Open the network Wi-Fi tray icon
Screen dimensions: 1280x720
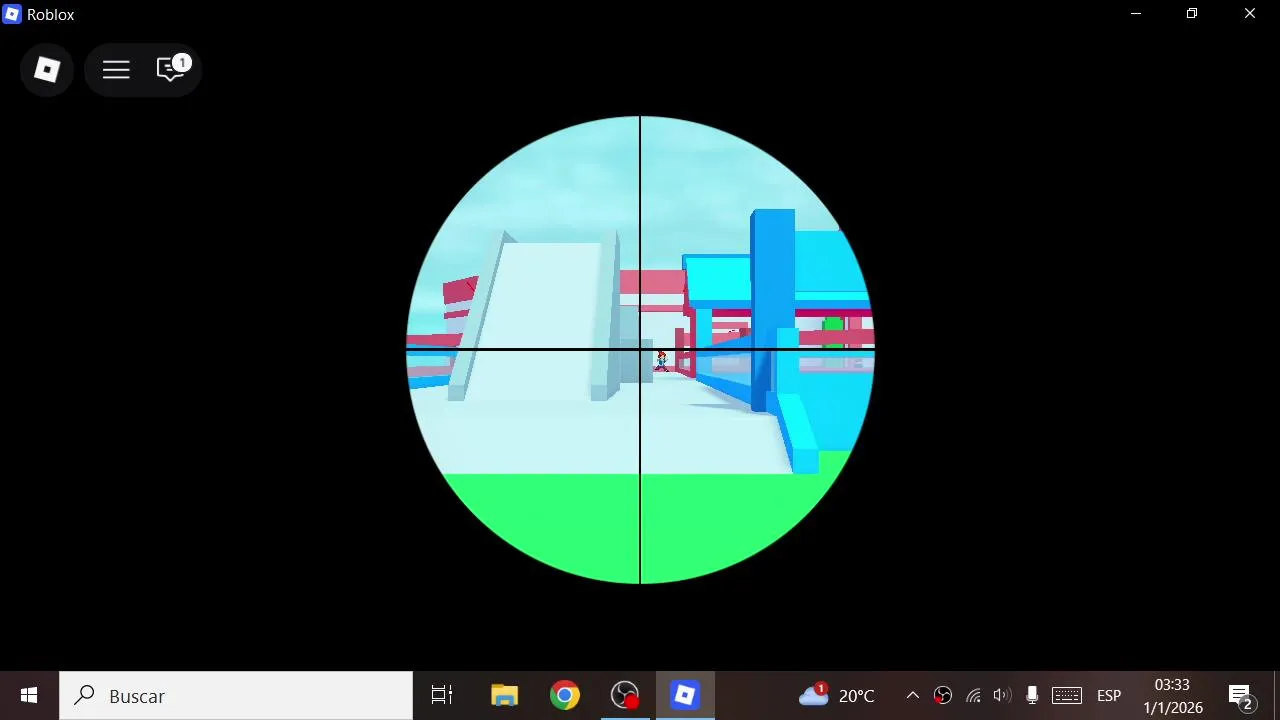[x=972, y=695]
